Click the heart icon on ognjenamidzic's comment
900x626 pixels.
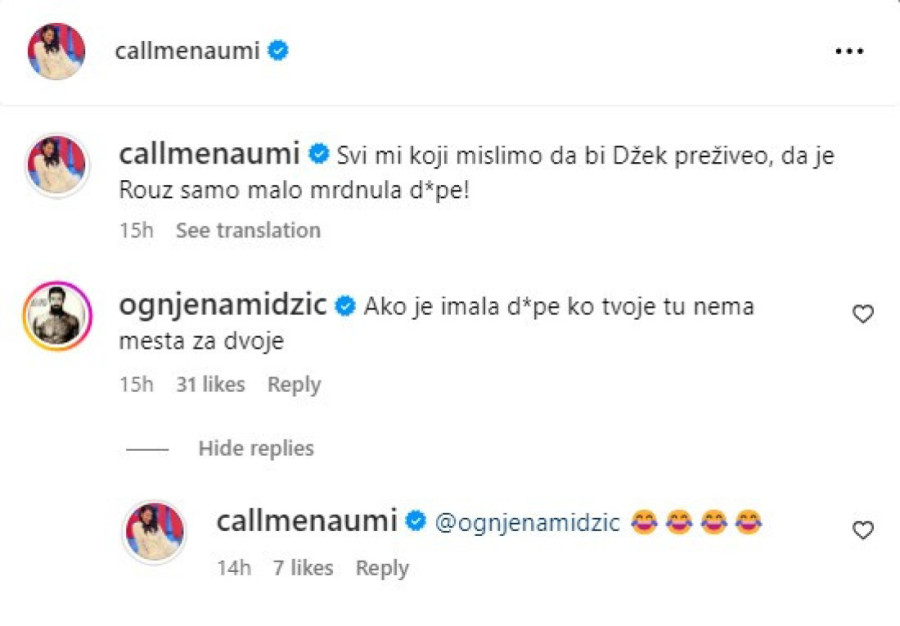pos(861,314)
